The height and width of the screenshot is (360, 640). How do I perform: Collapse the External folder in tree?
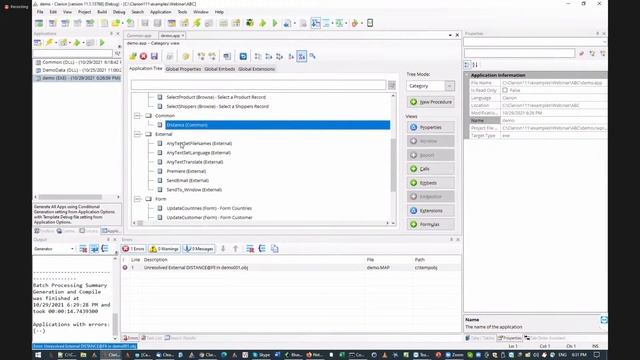[138, 134]
